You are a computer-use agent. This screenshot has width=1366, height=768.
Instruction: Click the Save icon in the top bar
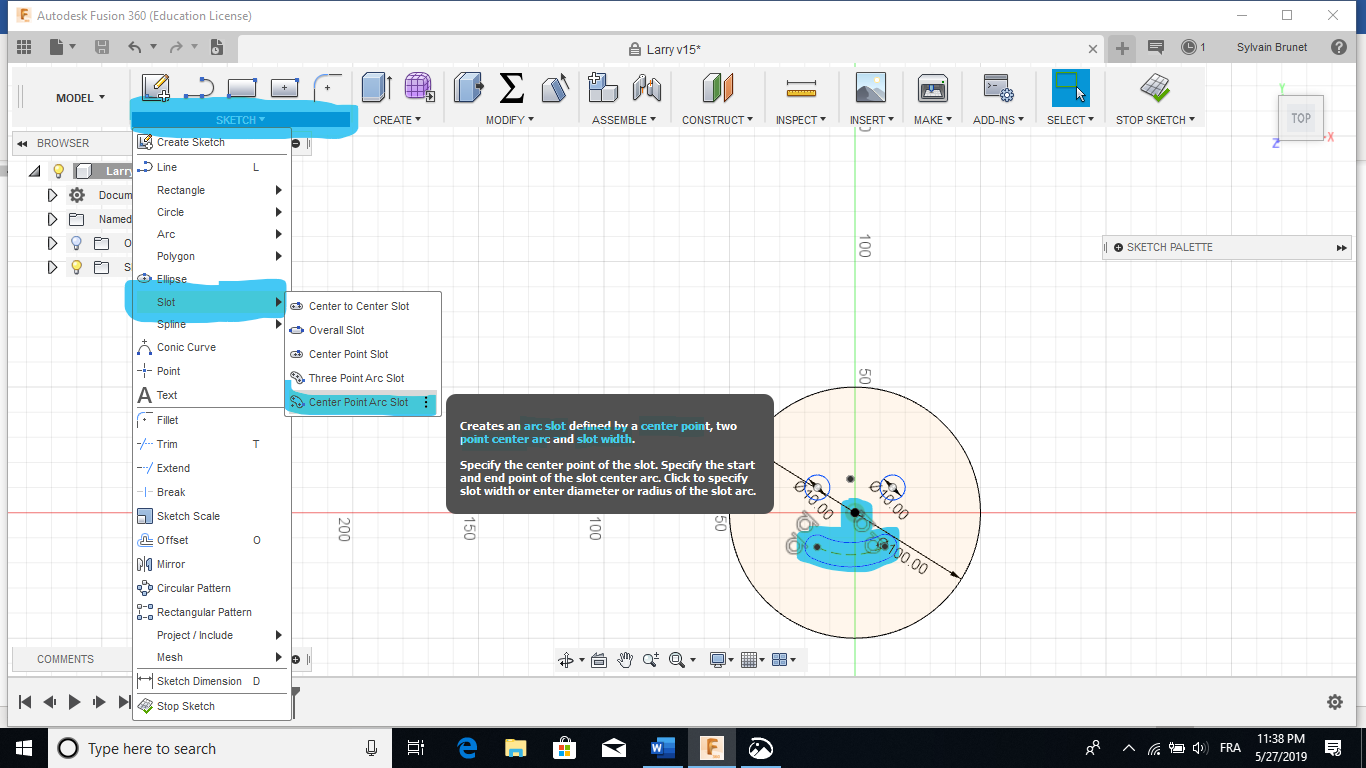pyautogui.click(x=101, y=47)
